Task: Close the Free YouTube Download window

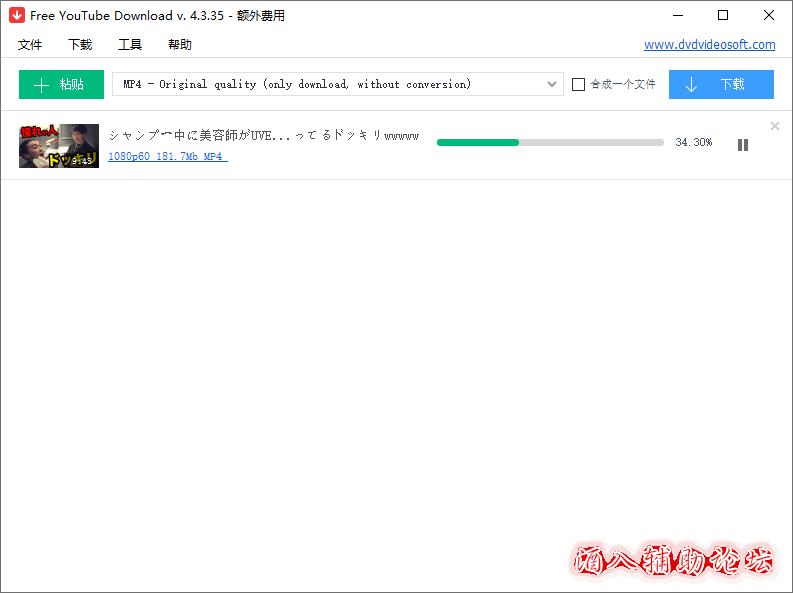Action: [769, 15]
